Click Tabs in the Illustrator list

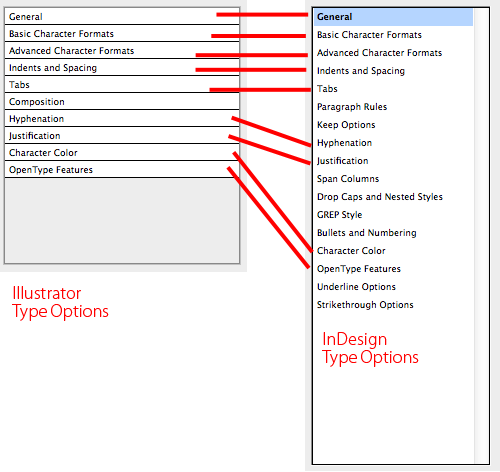click(x=122, y=84)
